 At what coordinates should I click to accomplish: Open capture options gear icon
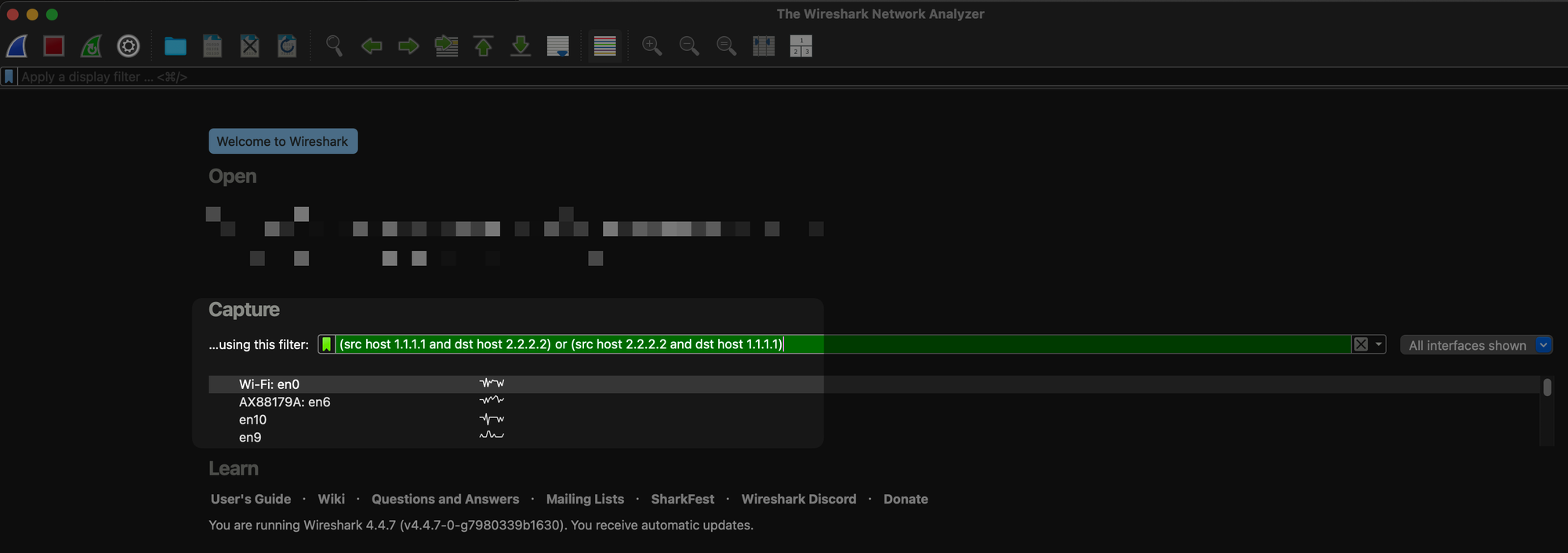129,46
